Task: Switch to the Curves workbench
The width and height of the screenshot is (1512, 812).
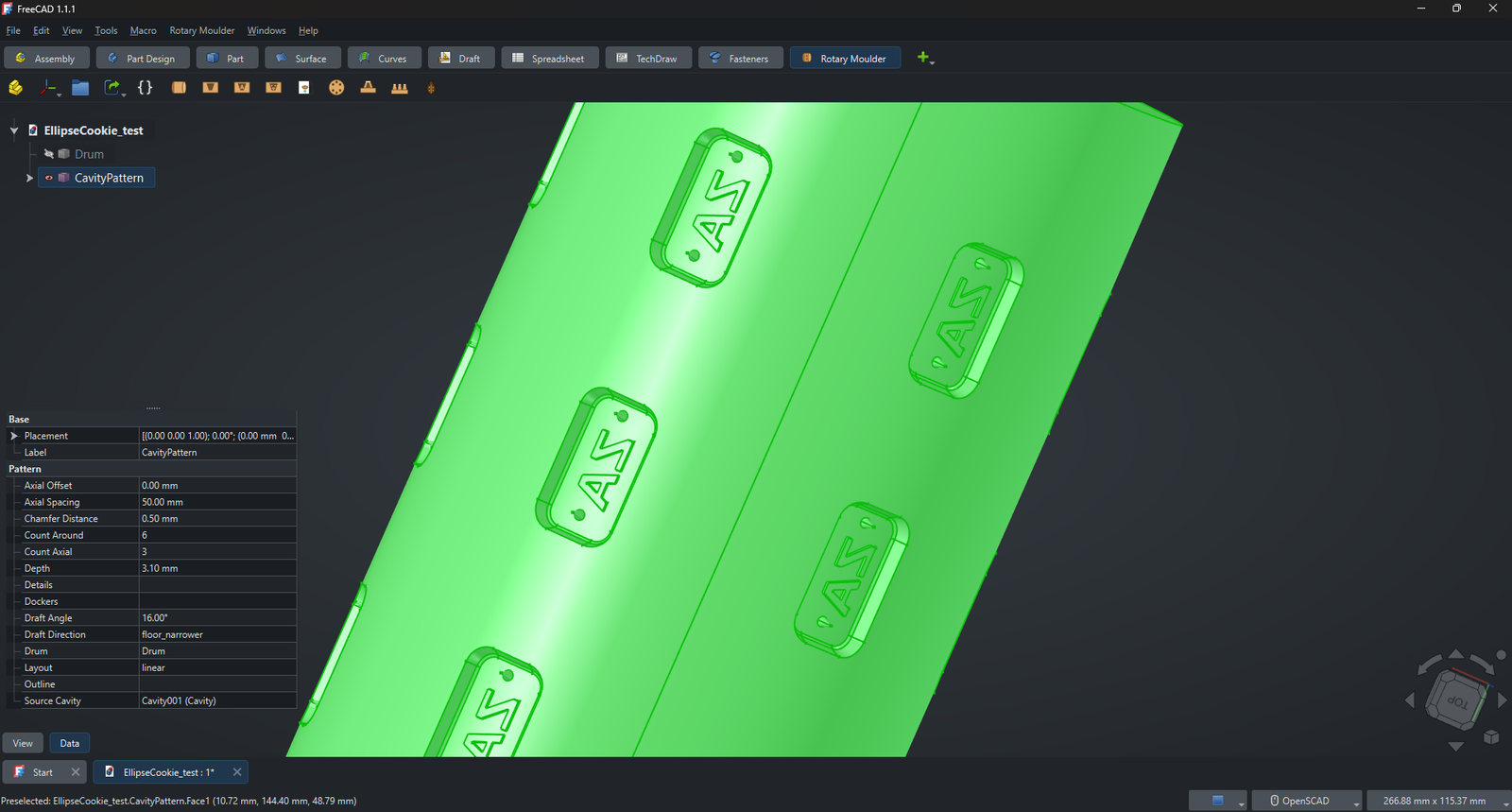Action: tap(385, 58)
